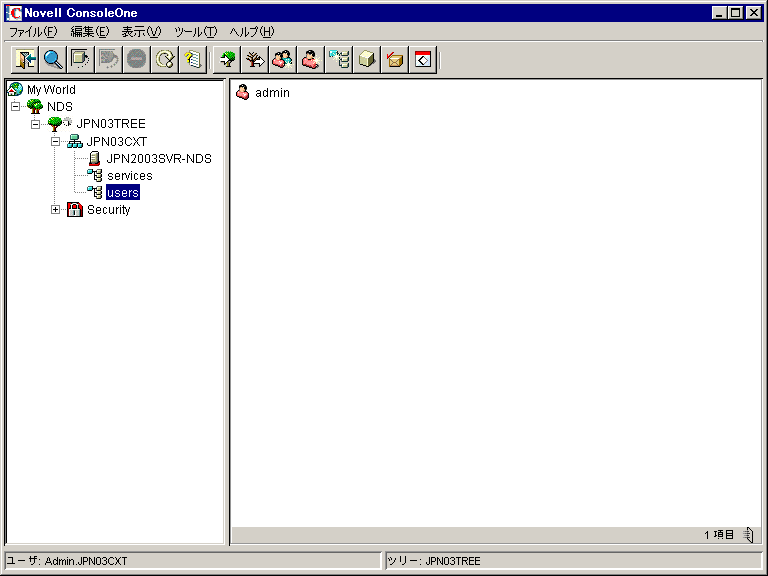The image size is (768, 576).
Task: Create a new group with two-people icon
Action: point(283,60)
